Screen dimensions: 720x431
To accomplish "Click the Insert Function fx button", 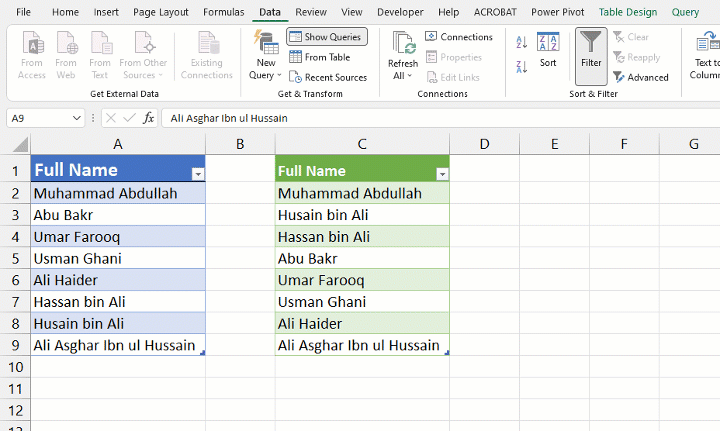I will (x=148, y=118).
